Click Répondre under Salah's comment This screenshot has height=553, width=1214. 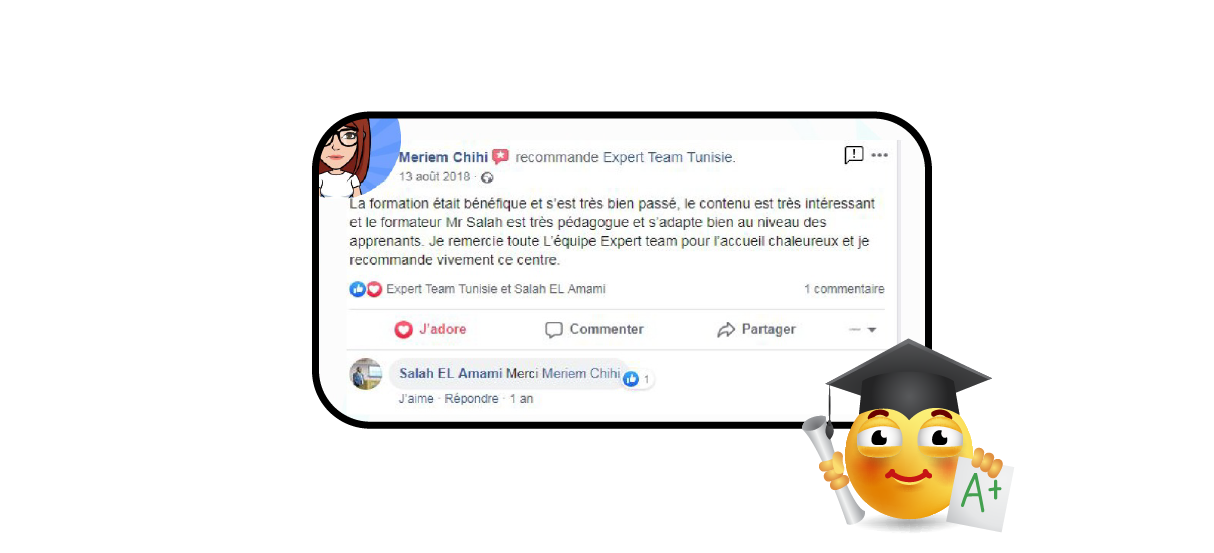coord(471,398)
